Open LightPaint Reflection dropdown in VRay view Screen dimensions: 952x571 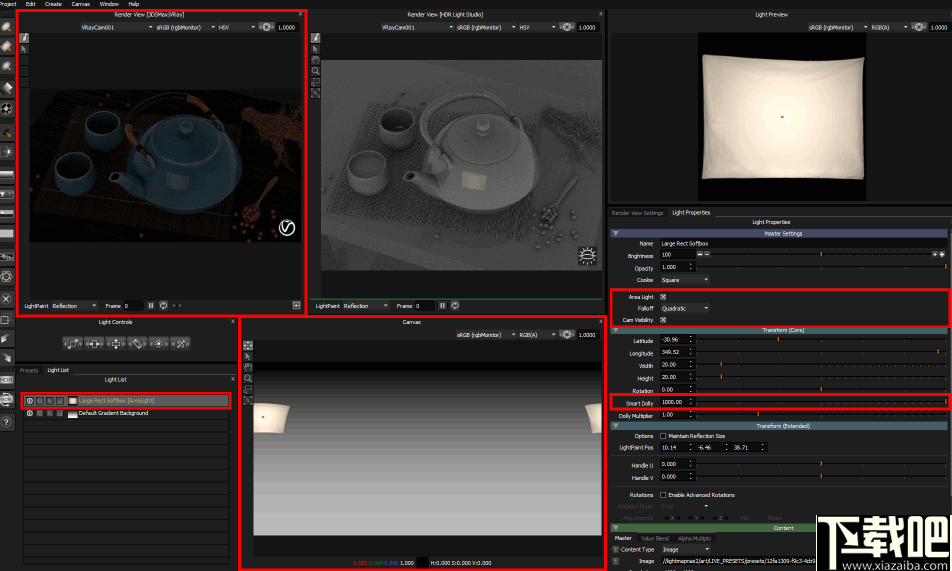(x=74, y=306)
